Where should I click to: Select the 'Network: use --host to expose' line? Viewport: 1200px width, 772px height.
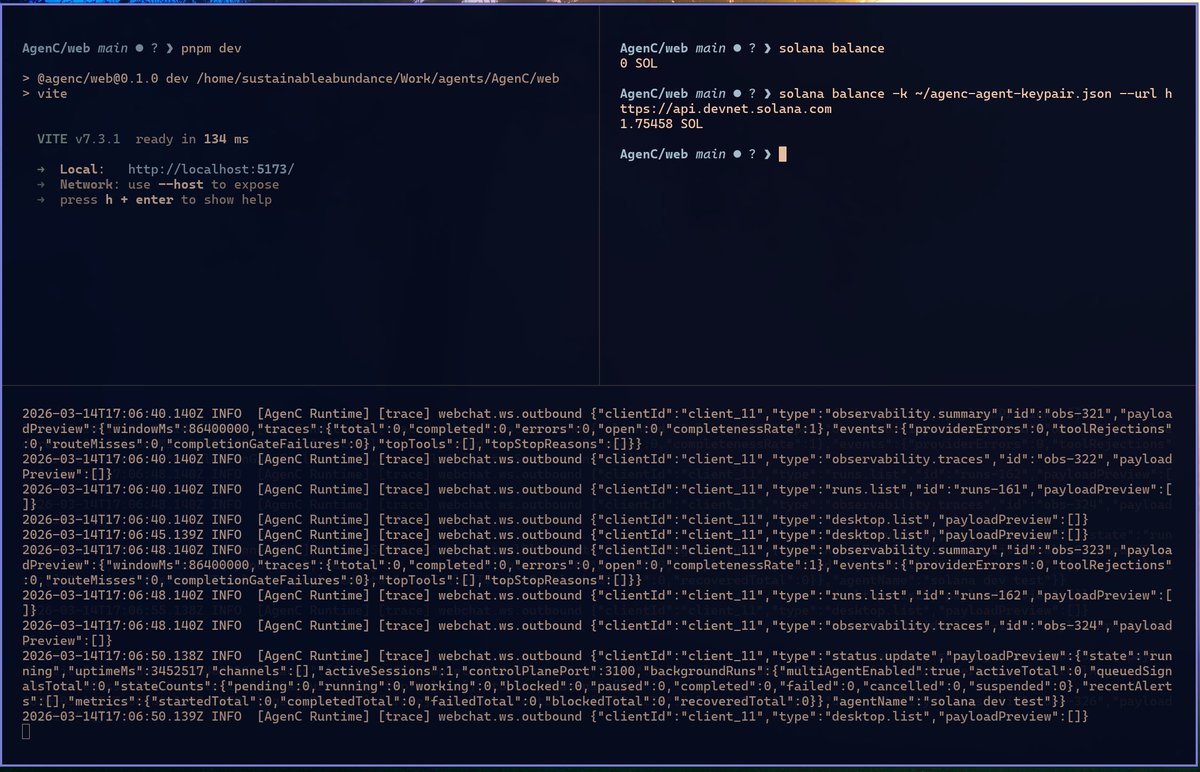(x=169, y=184)
